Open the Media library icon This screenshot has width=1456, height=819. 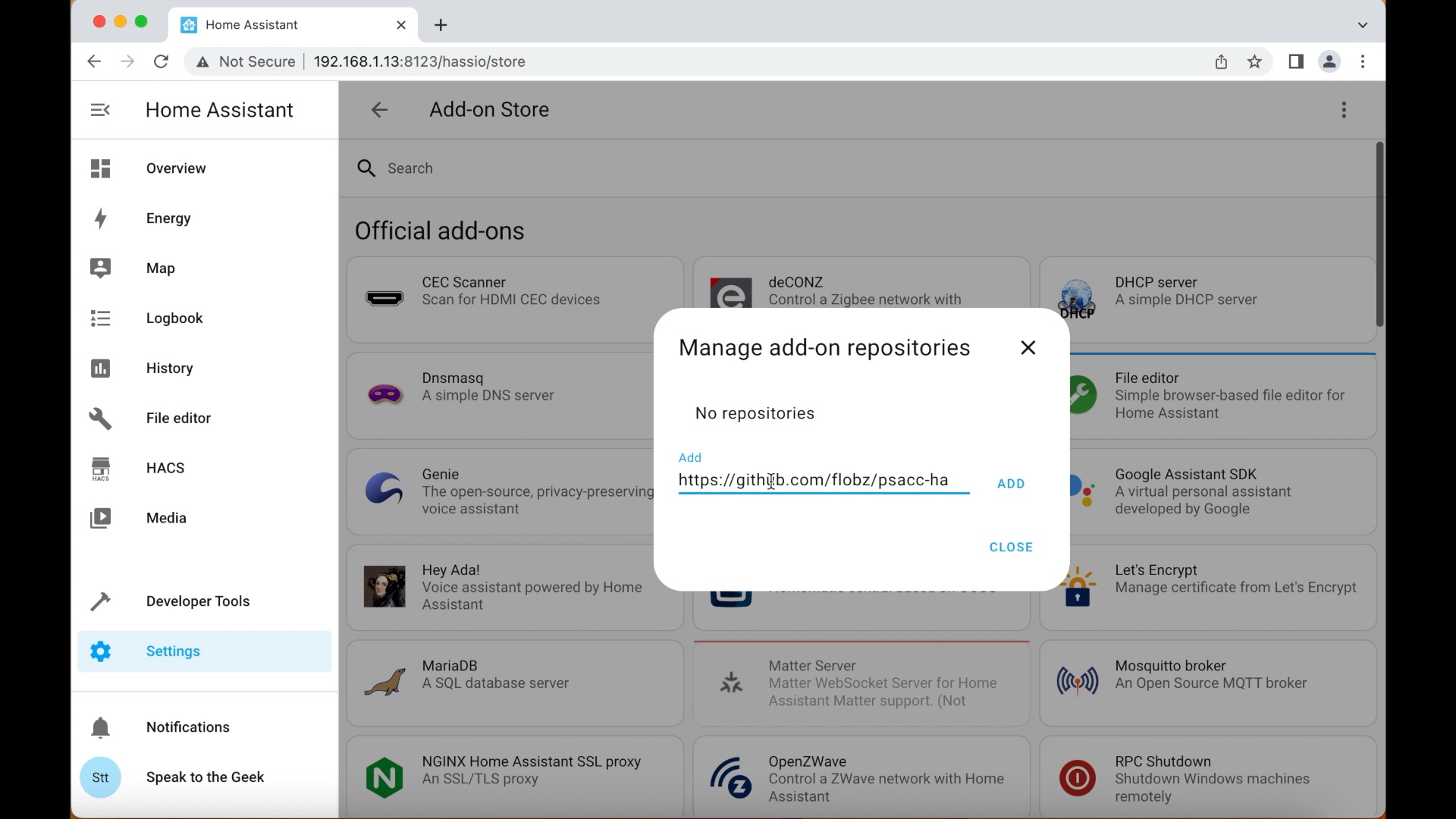point(100,518)
